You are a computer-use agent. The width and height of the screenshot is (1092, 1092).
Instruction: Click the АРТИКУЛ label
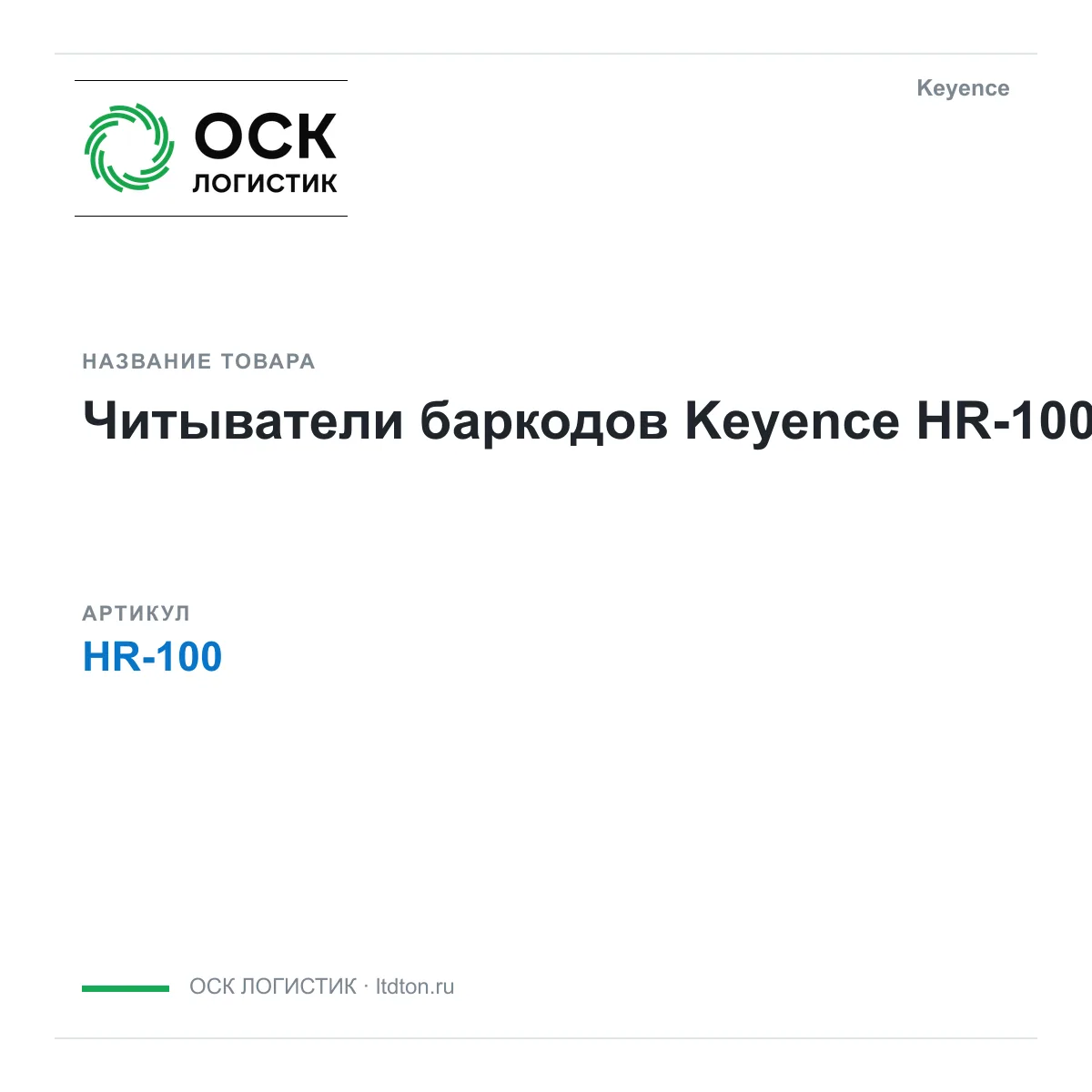click(x=136, y=613)
